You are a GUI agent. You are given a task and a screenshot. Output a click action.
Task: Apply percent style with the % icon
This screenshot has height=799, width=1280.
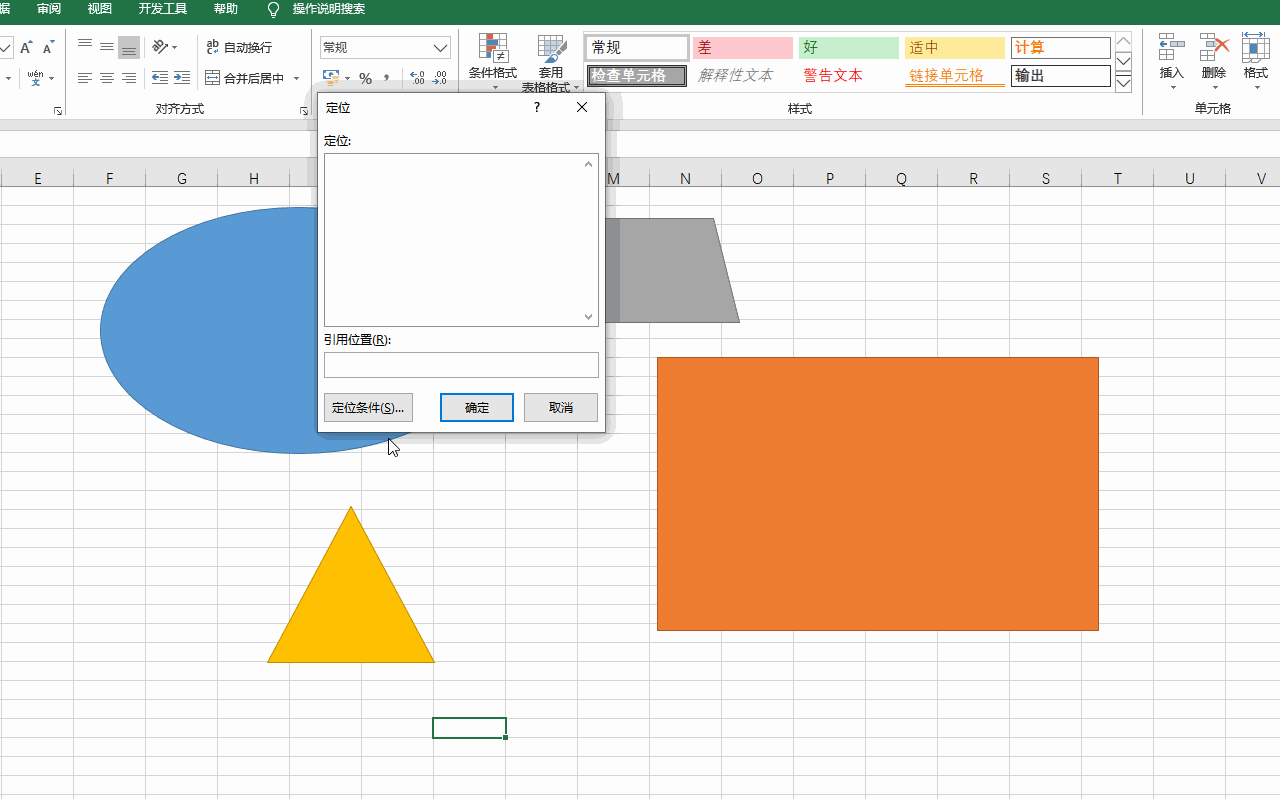365,78
